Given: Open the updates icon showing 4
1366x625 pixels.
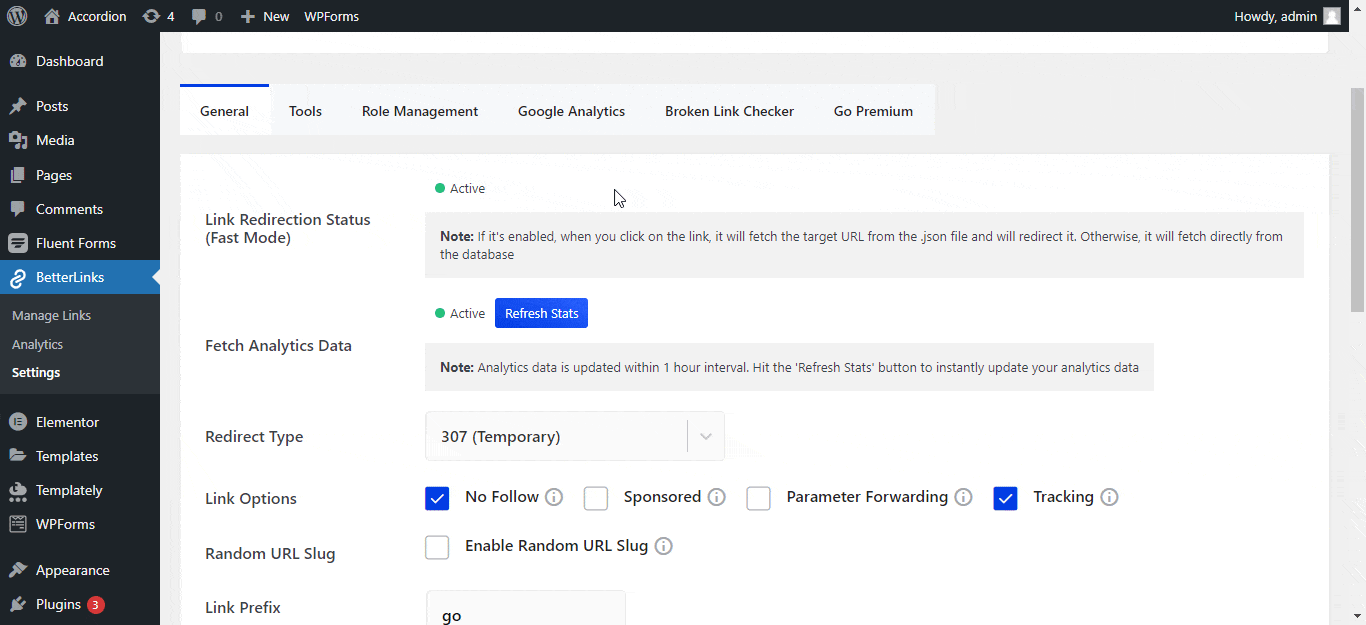Looking at the screenshot, I should [151, 16].
